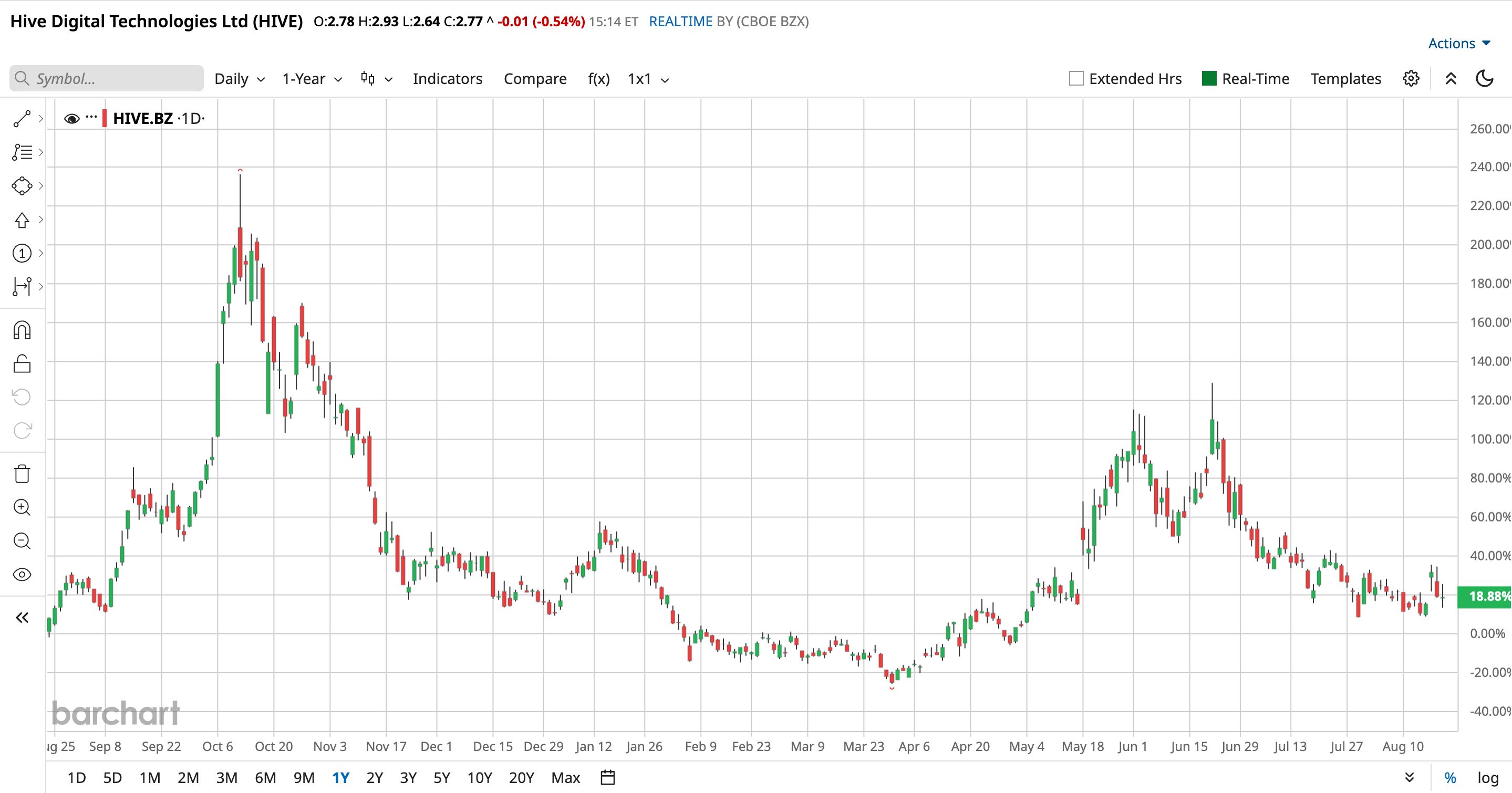The width and height of the screenshot is (1512, 793).
Task: Open the chart type candlestick dropdown
Action: (x=377, y=79)
